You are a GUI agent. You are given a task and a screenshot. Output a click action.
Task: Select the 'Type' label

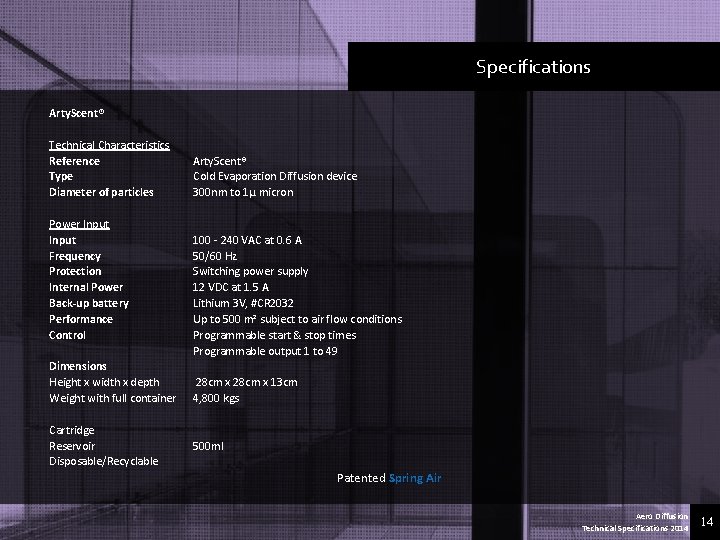[61, 177]
